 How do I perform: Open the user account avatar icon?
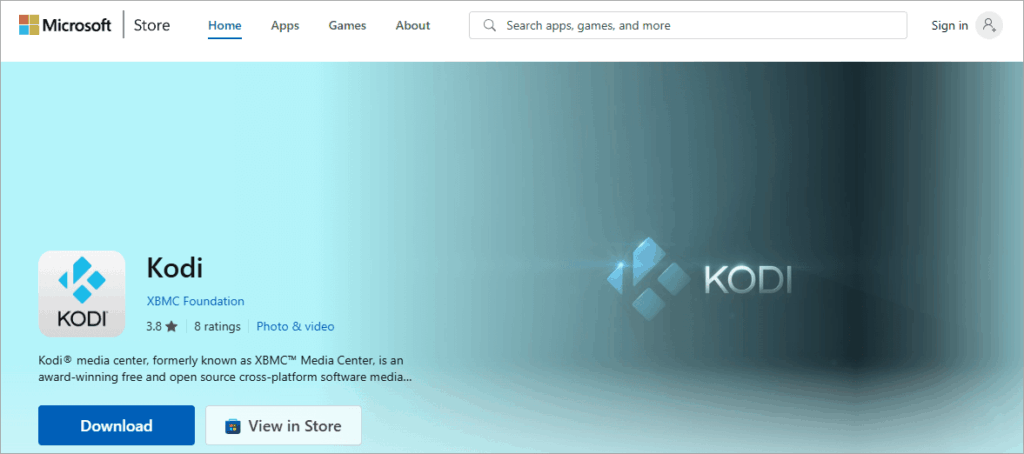[x=989, y=25]
